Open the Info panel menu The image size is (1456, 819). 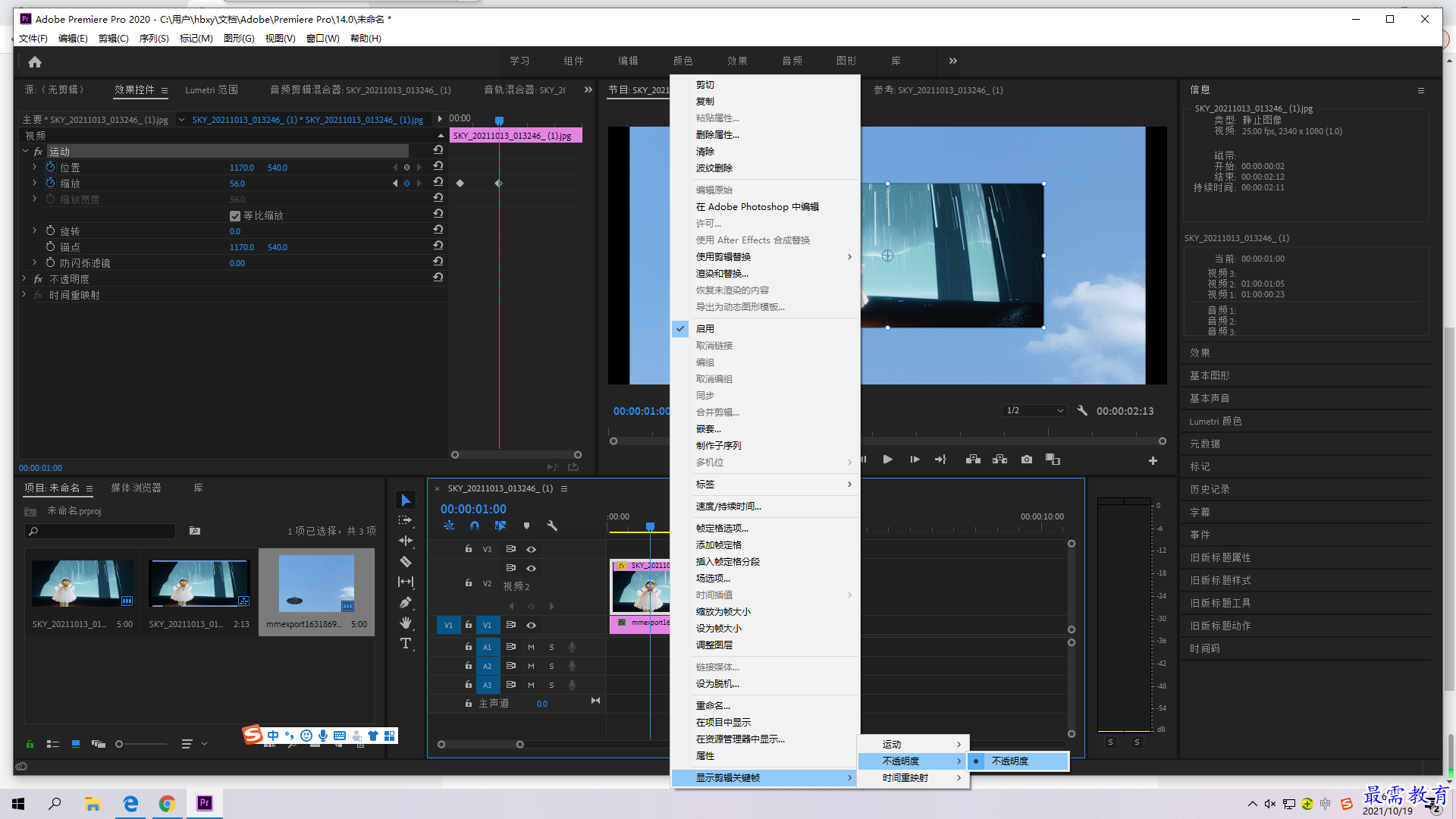click(x=1421, y=90)
